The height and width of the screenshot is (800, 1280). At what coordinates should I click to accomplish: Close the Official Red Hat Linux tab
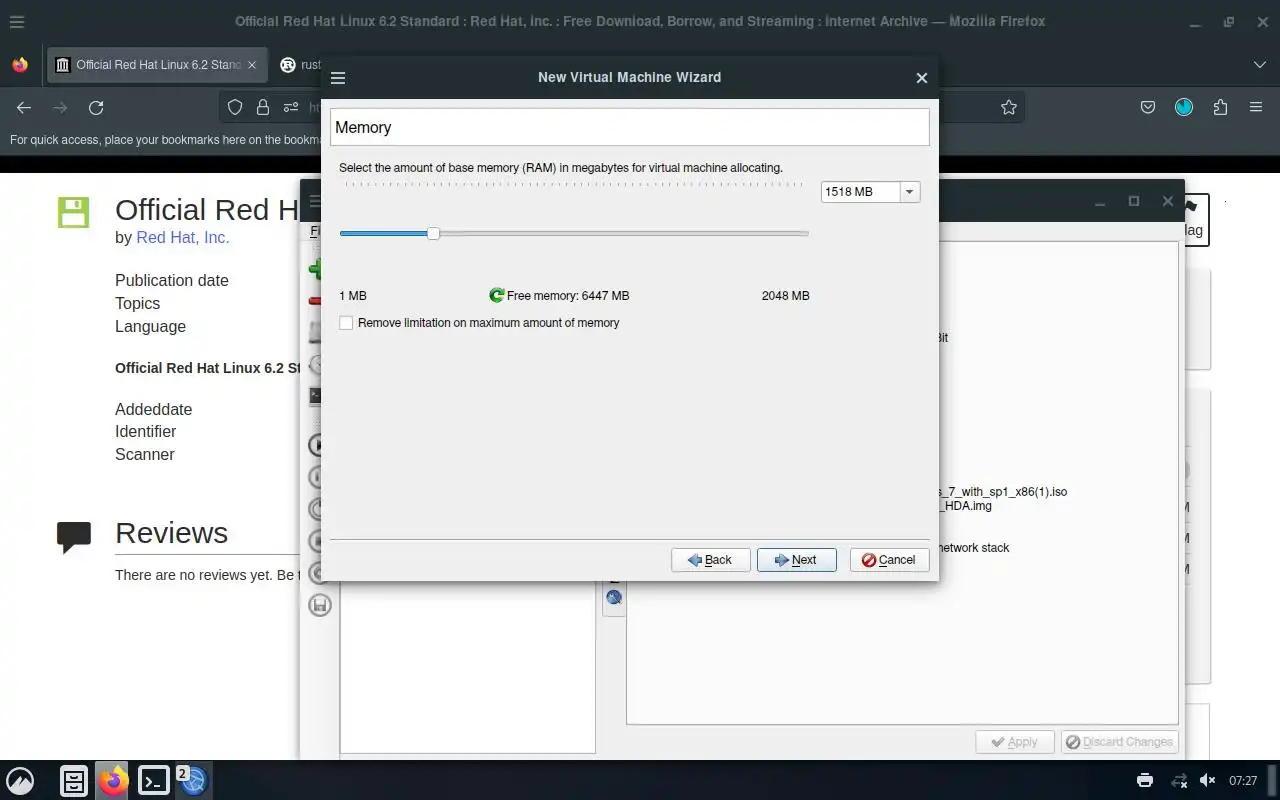tap(252, 64)
